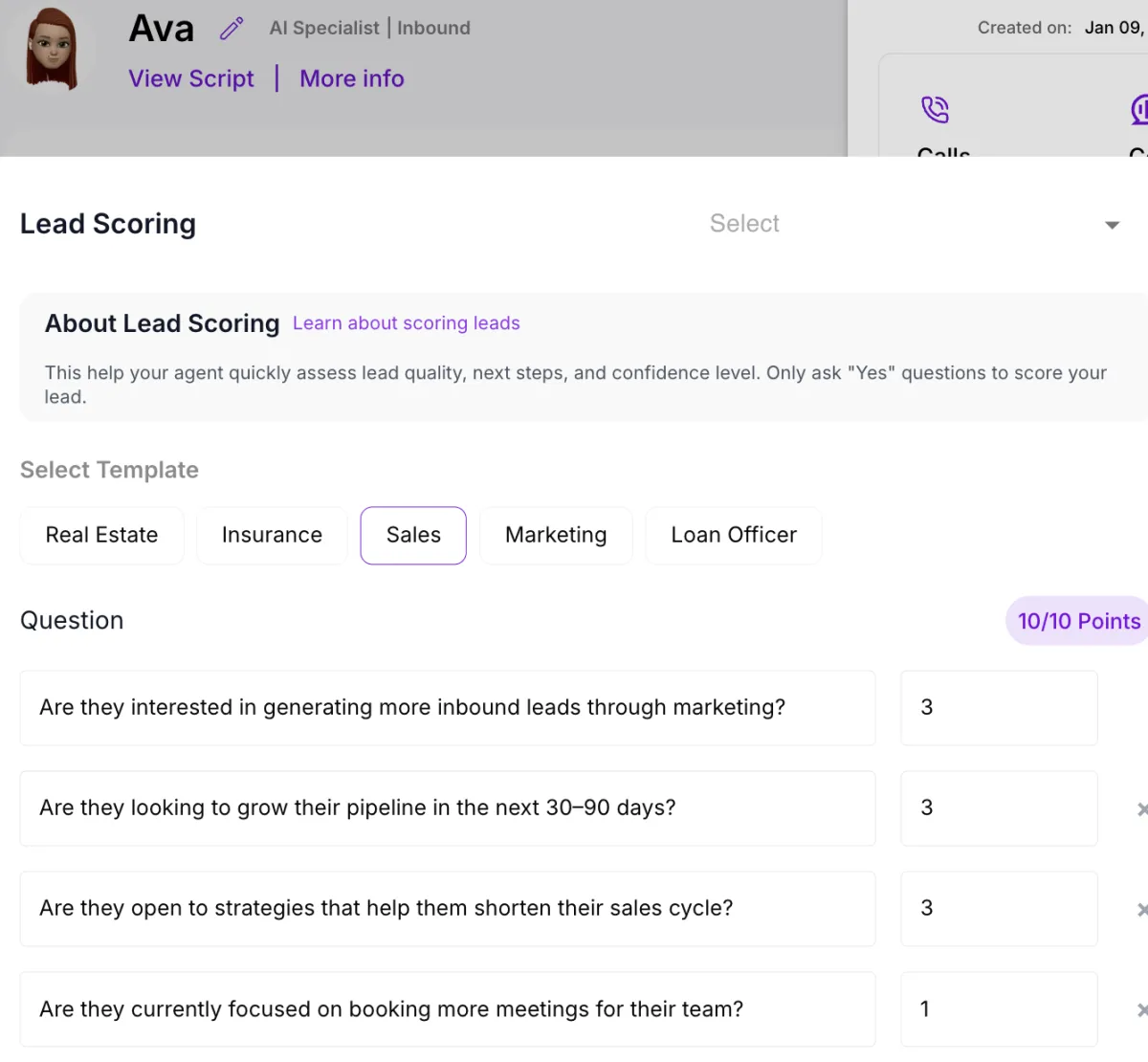Remove the sales cycle question with its X

(x=1143, y=909)
